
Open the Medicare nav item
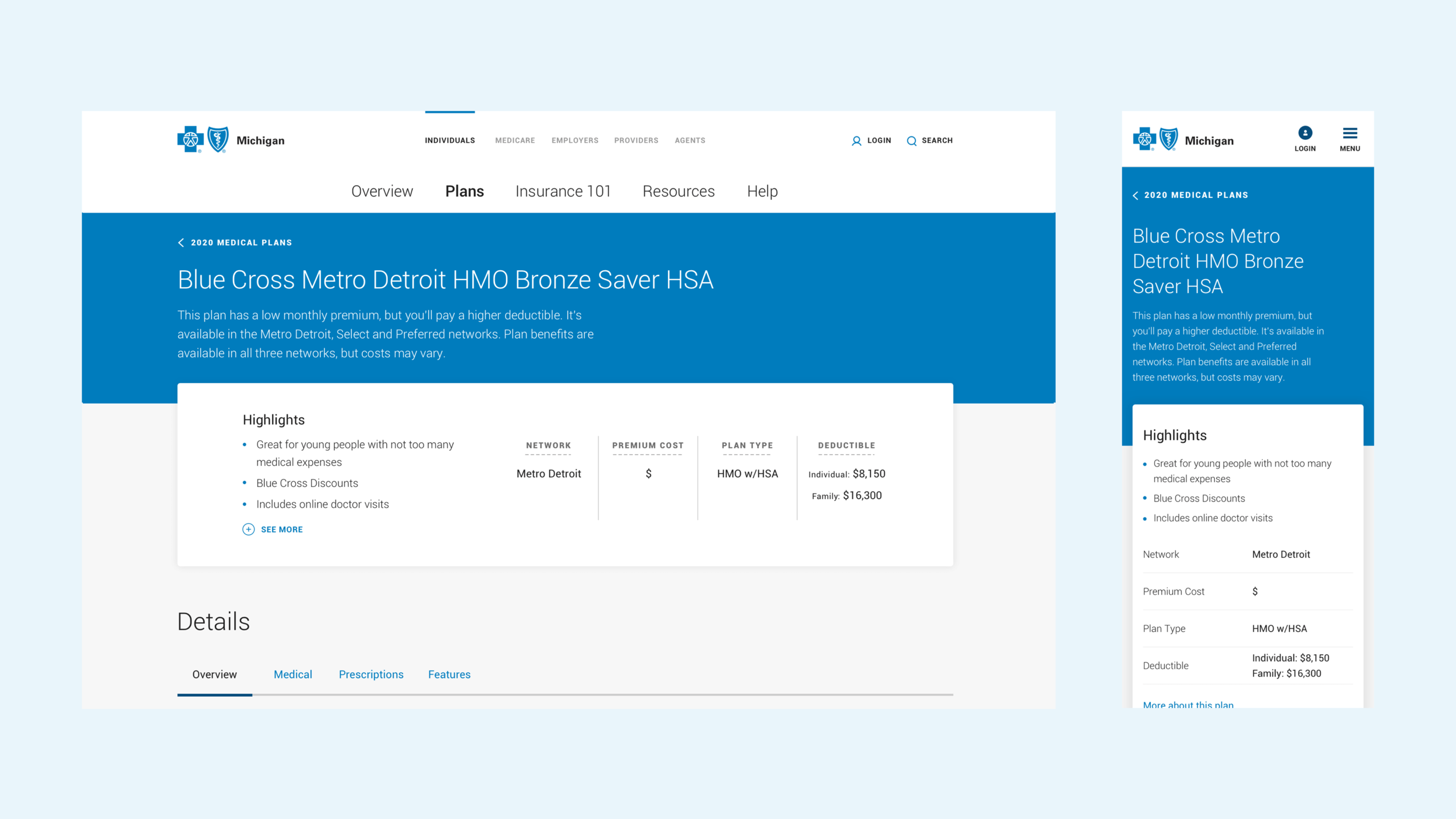515,140
